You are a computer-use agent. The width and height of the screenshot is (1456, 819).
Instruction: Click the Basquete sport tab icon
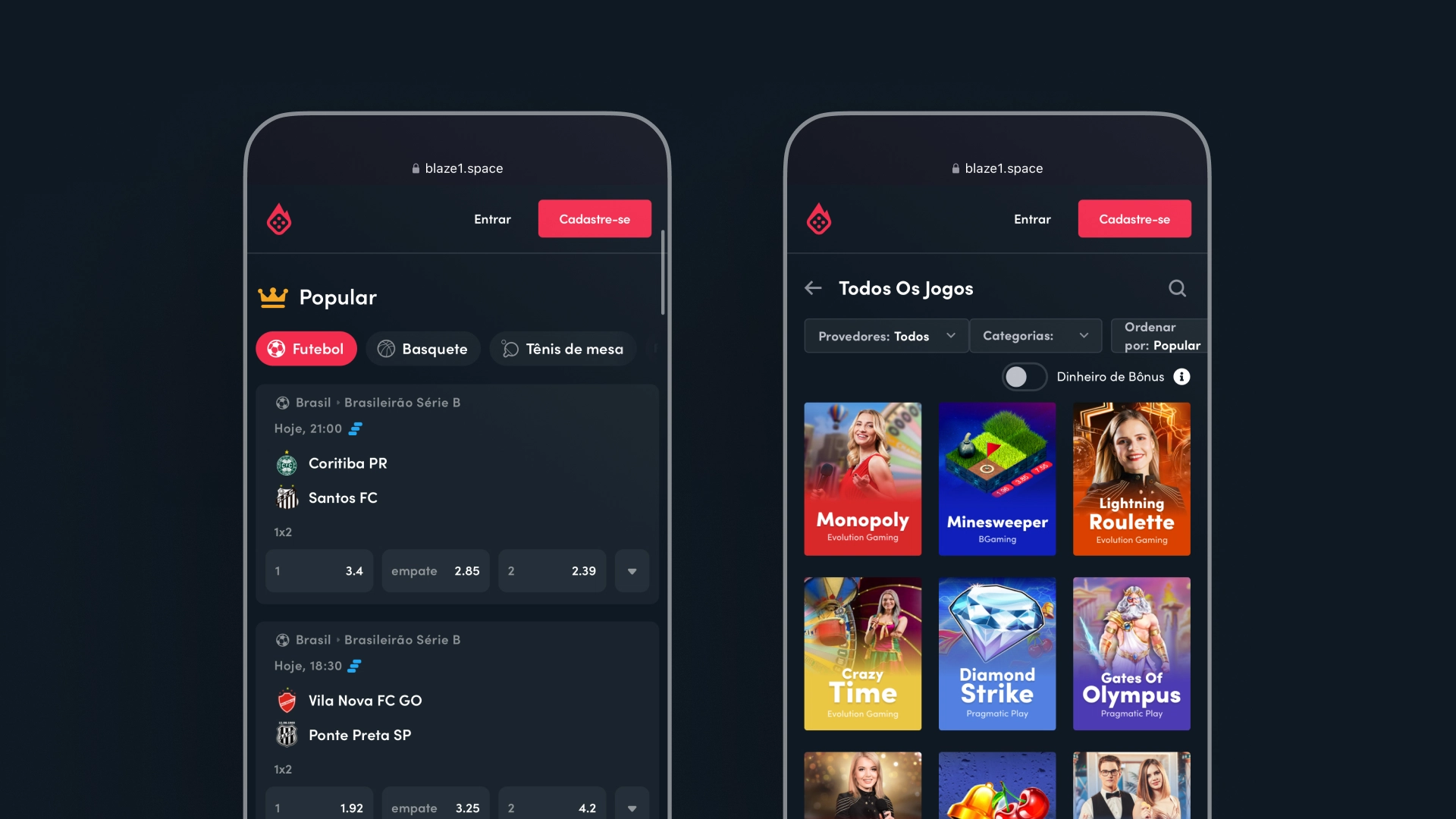[x=386, y=348]
